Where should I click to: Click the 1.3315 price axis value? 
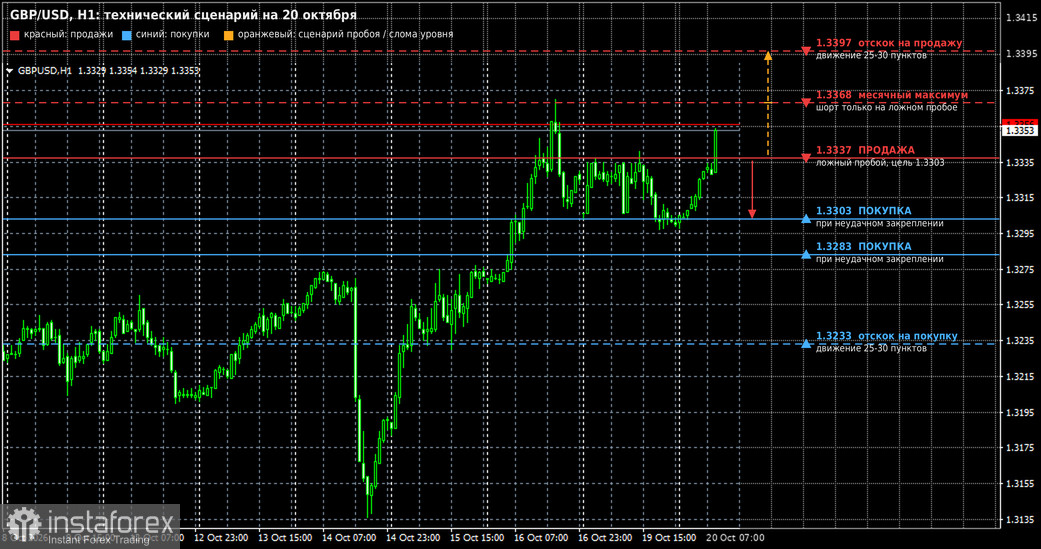[1020, 198]
